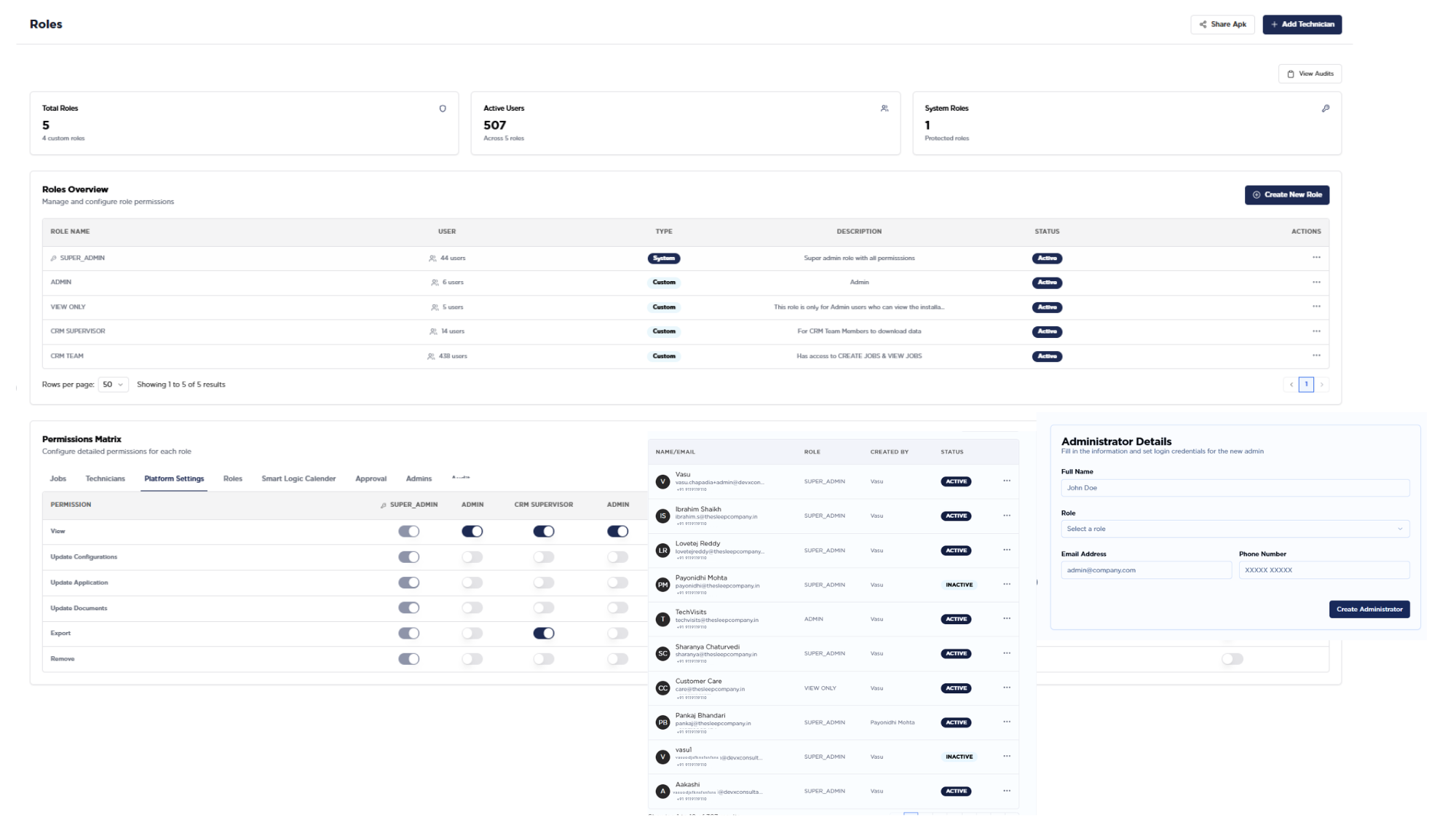
Task: Go to next page of roles table
Action: [x=1322, y=385]
